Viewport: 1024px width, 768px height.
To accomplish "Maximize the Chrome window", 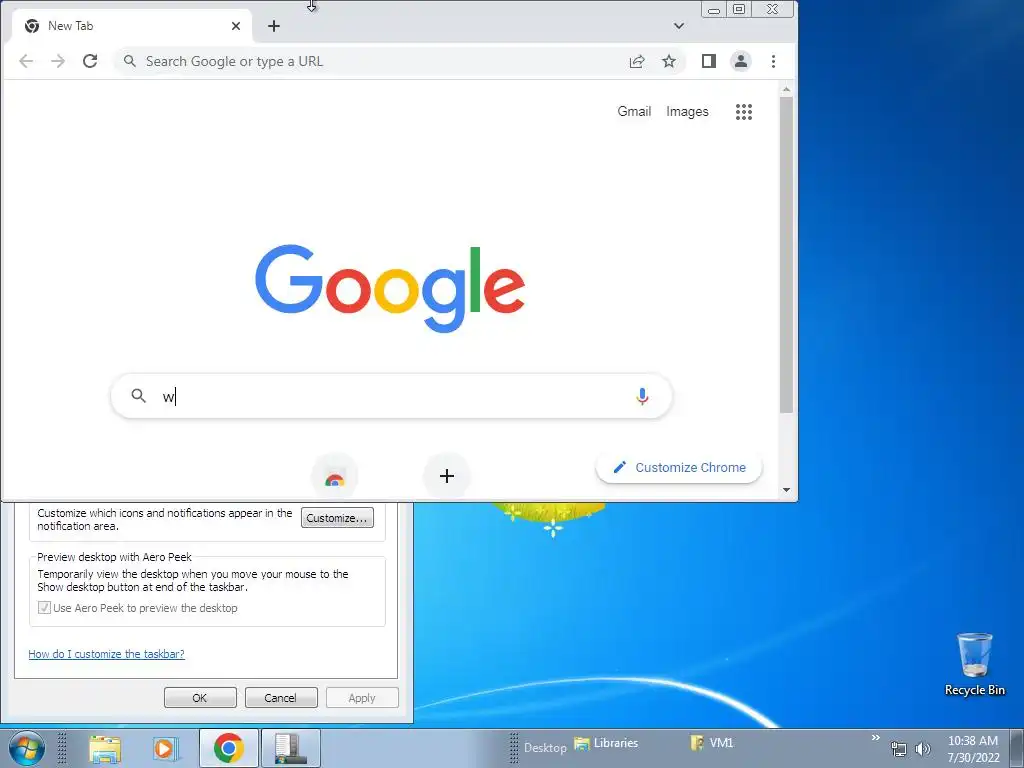I will click(x=739, y=9).
